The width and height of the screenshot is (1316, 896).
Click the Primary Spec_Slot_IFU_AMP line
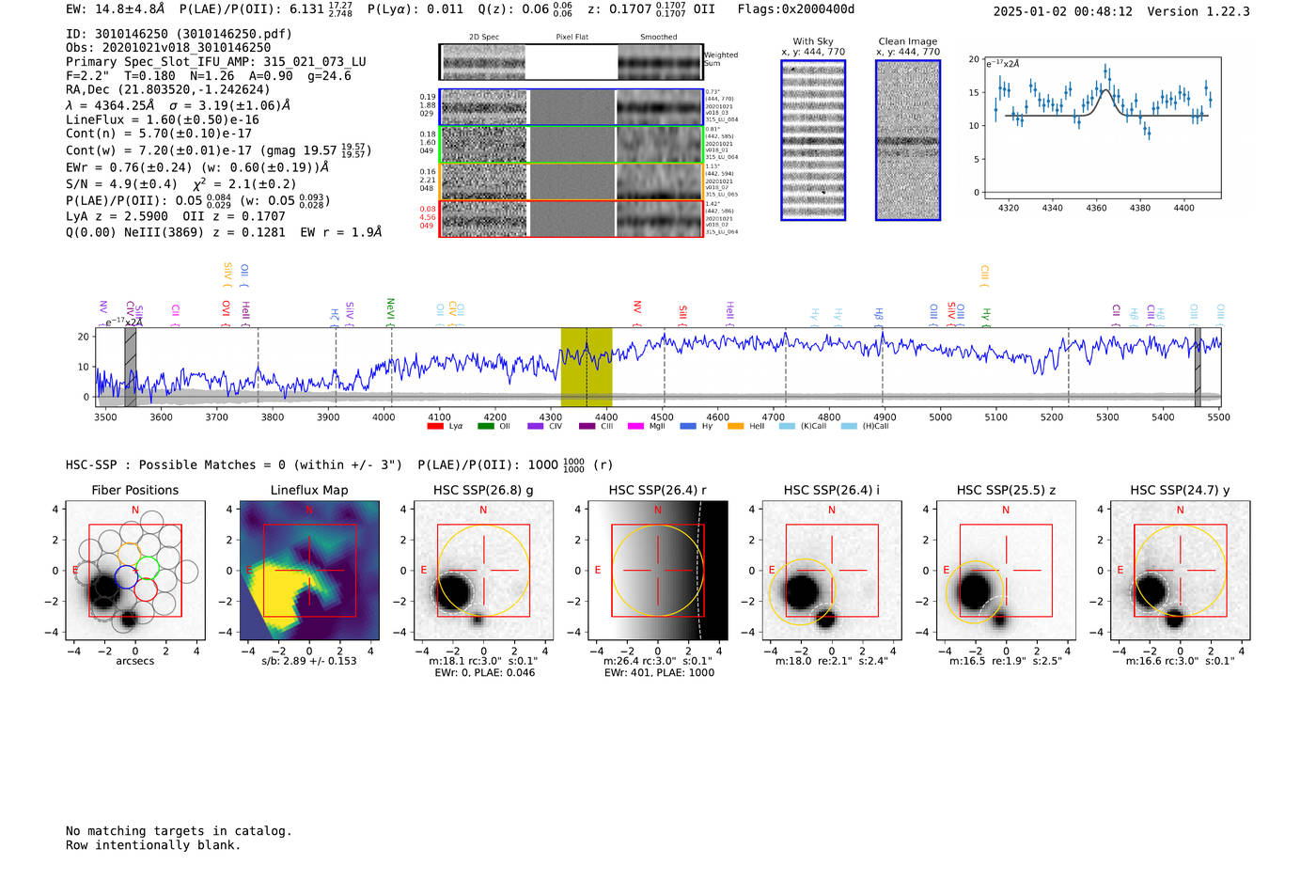(x=216, y=61)
